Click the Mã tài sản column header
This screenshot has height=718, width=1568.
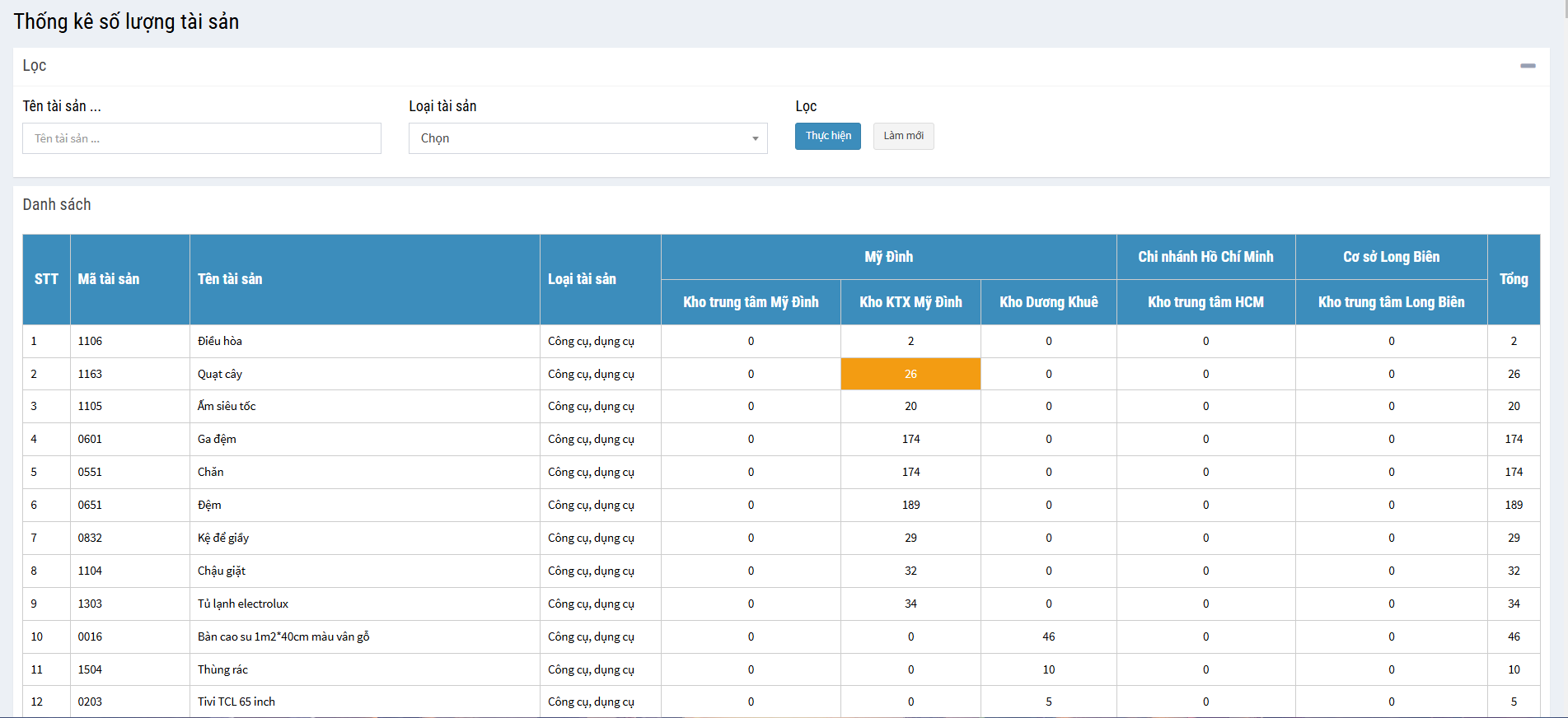click(109, 279)
